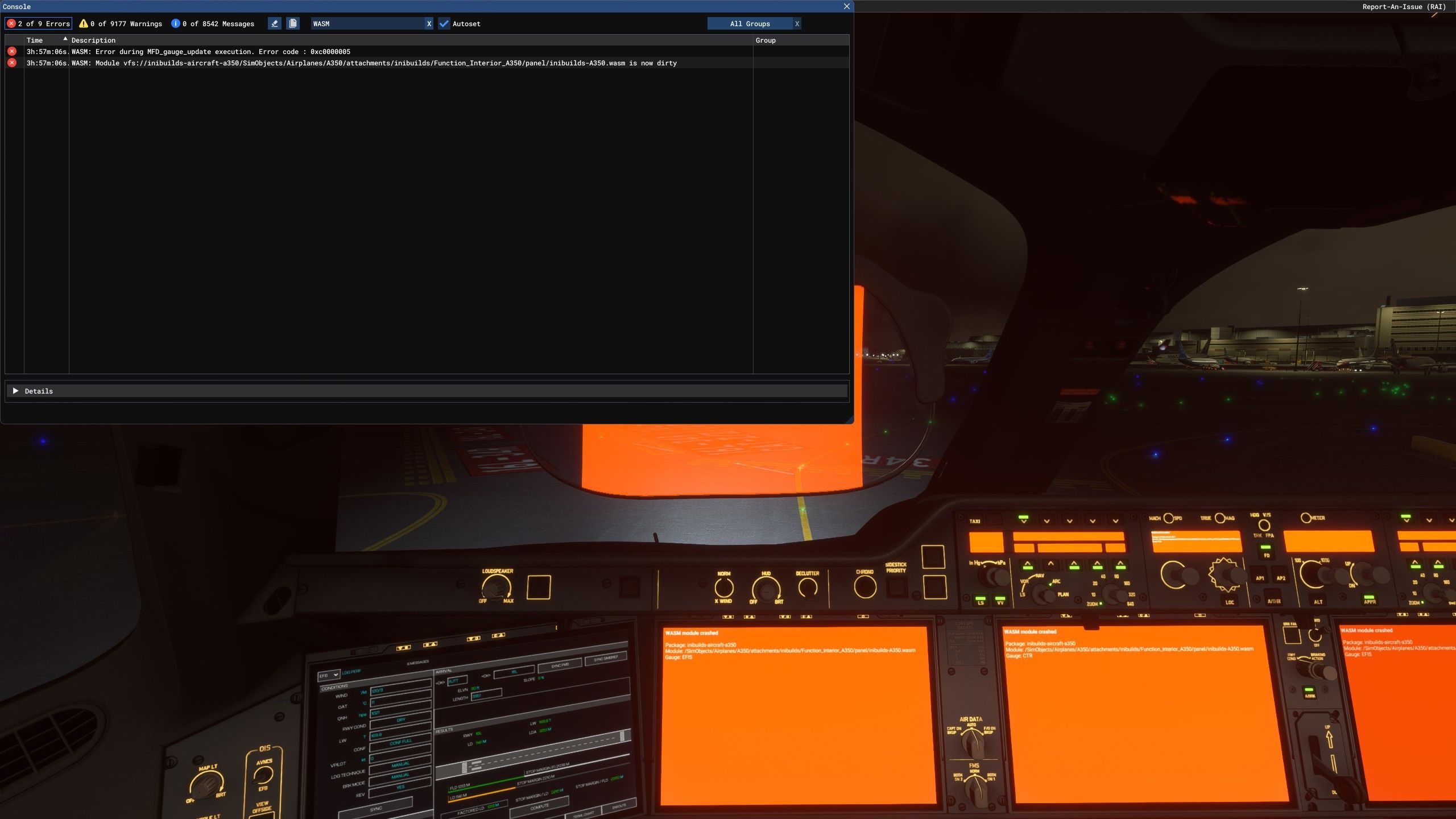This screenshot has height=819, width=1456.
Task: Open Report-An-Issue (RAI) menu
Action: click(1403, 6)
